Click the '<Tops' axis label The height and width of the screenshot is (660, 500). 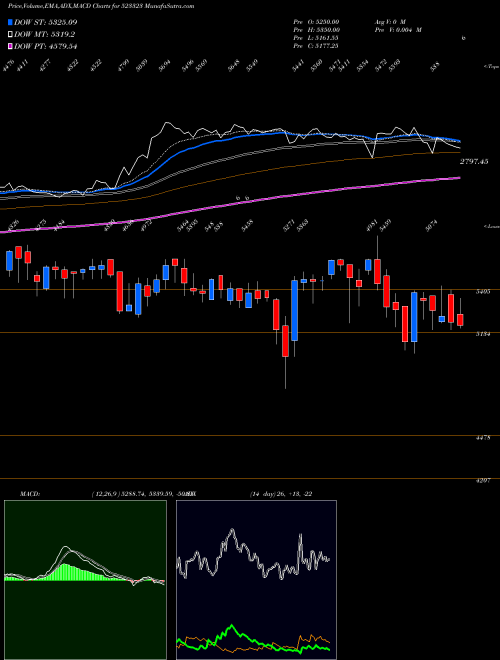point(491,67)
